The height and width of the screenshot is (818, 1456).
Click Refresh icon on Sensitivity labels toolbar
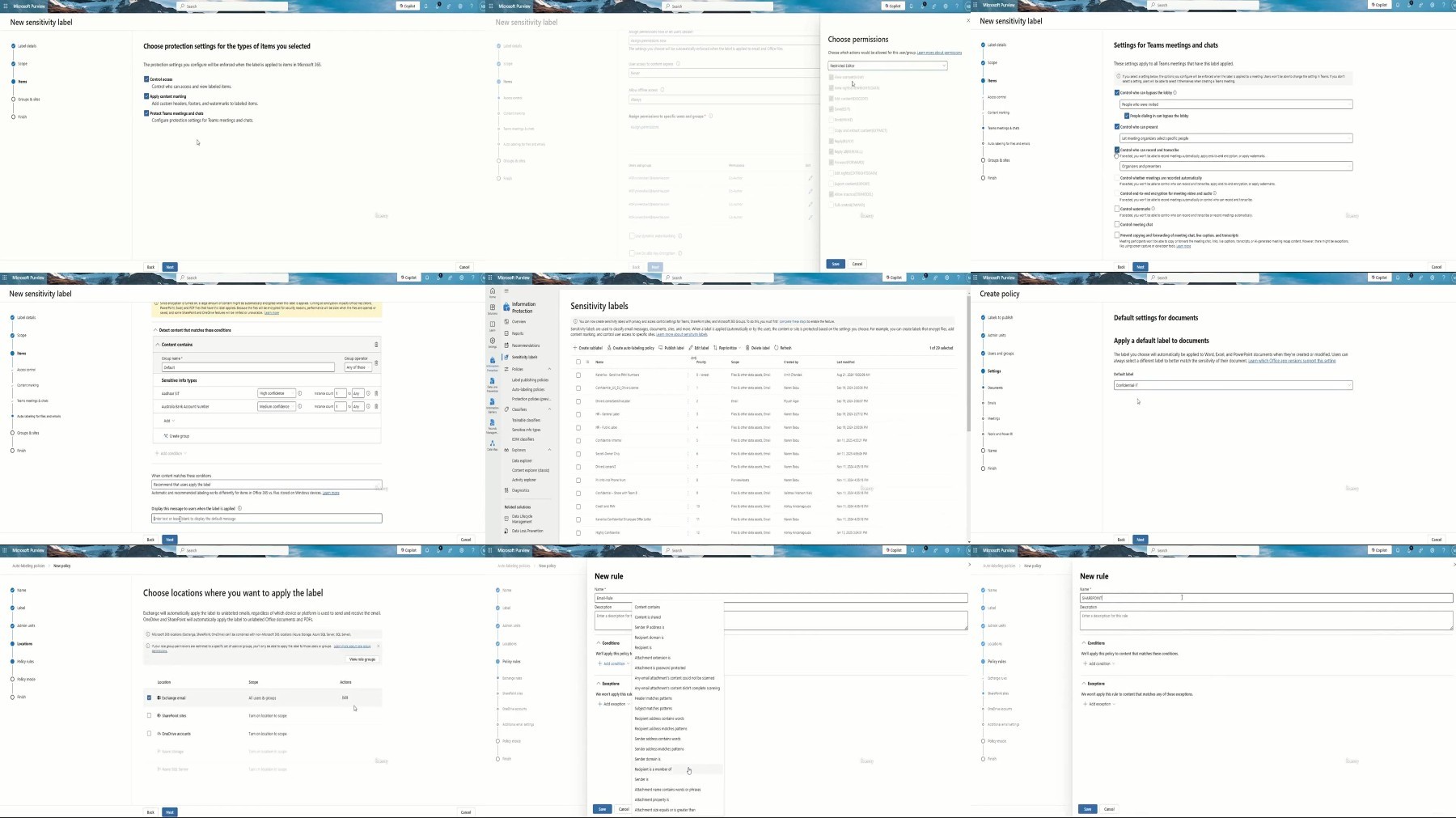[777, 348]
